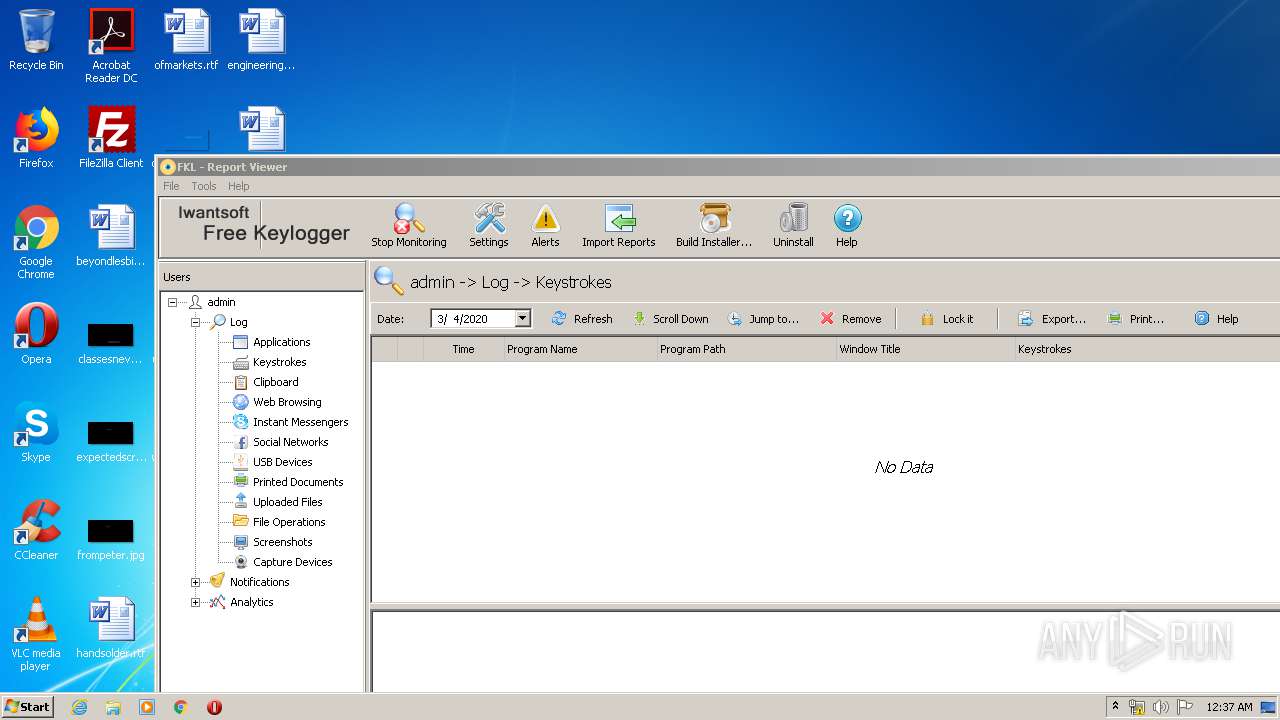Image resolution: width=1280 pixels, height=720 pixels.
Task: Click the Help button in log toolbar
Action: coord(1216,319)
